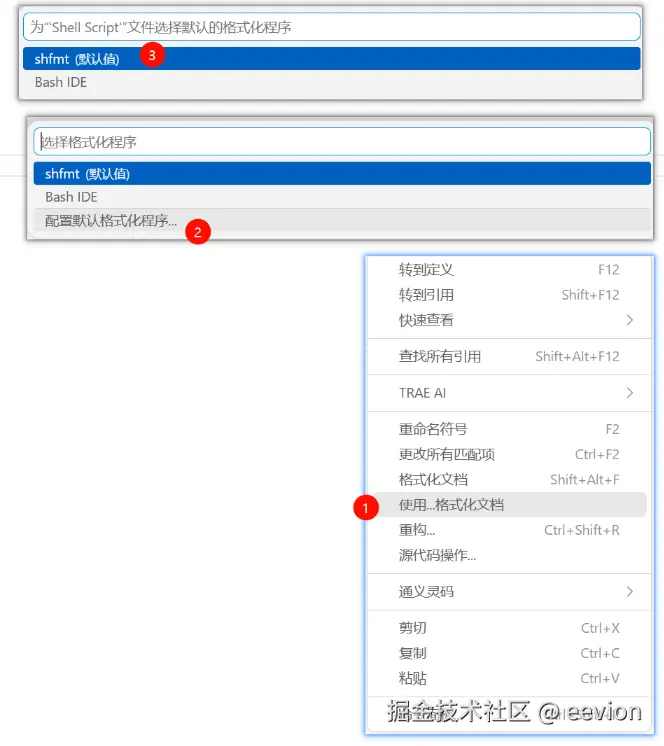Open the TRAE AI menu entry
This screenshot has height=746, width=664.
(509, 393)
